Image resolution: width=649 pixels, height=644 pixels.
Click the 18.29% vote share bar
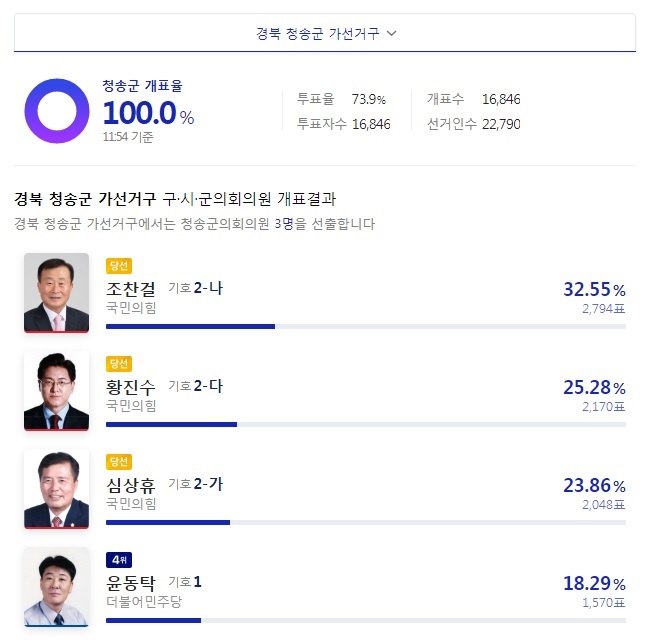point(366,620)
